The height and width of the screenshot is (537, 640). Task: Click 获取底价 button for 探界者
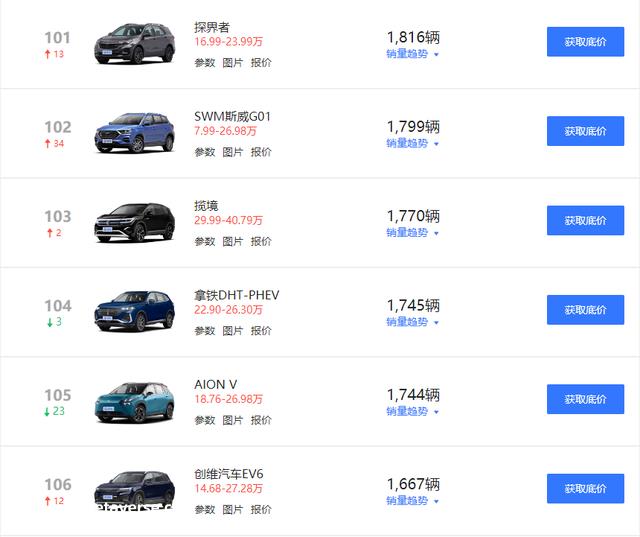click(x=585, y=42)
